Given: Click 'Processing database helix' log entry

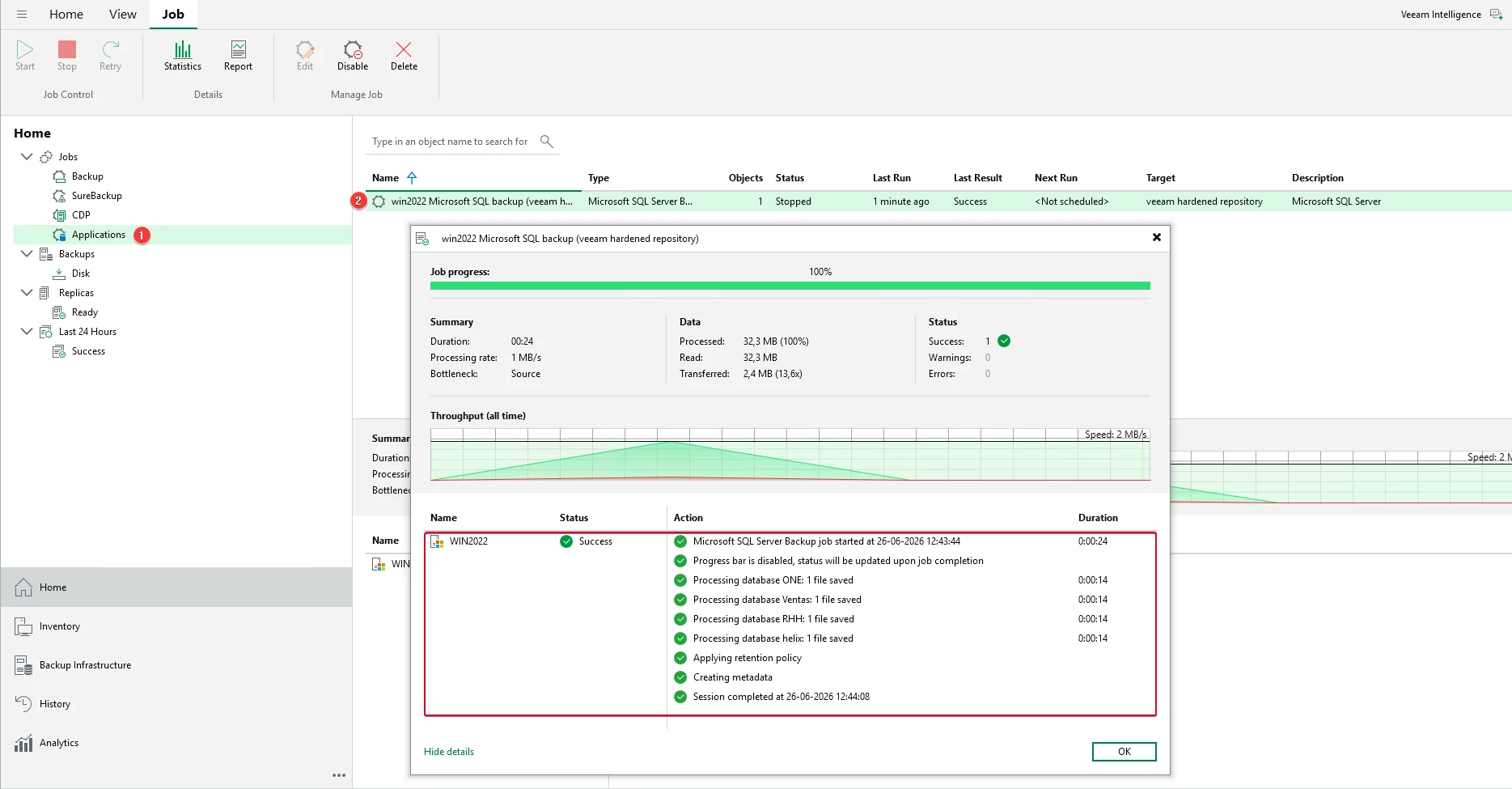Looking at the screenshot, I should [x=773, y=638].
